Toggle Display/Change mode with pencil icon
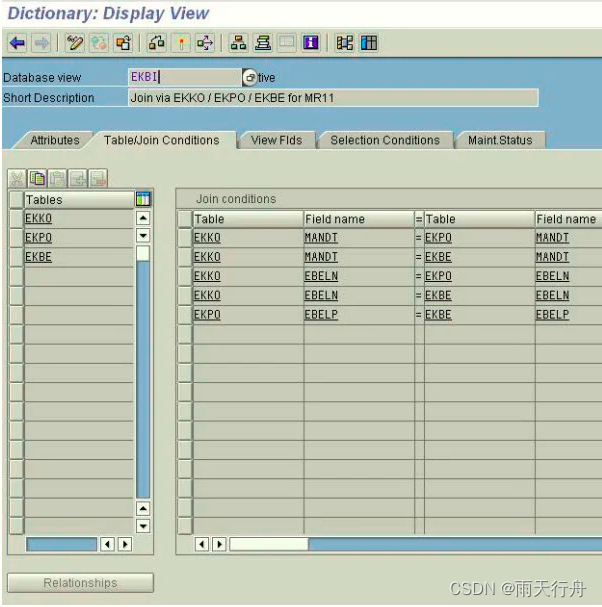 74,43
